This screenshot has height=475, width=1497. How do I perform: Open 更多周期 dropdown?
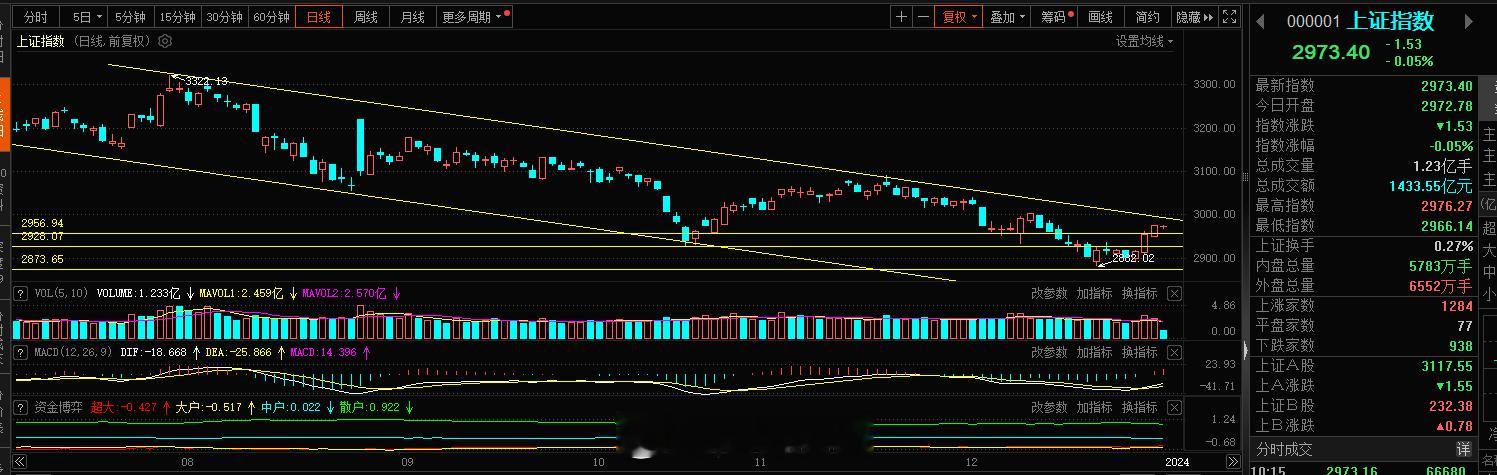474,17
